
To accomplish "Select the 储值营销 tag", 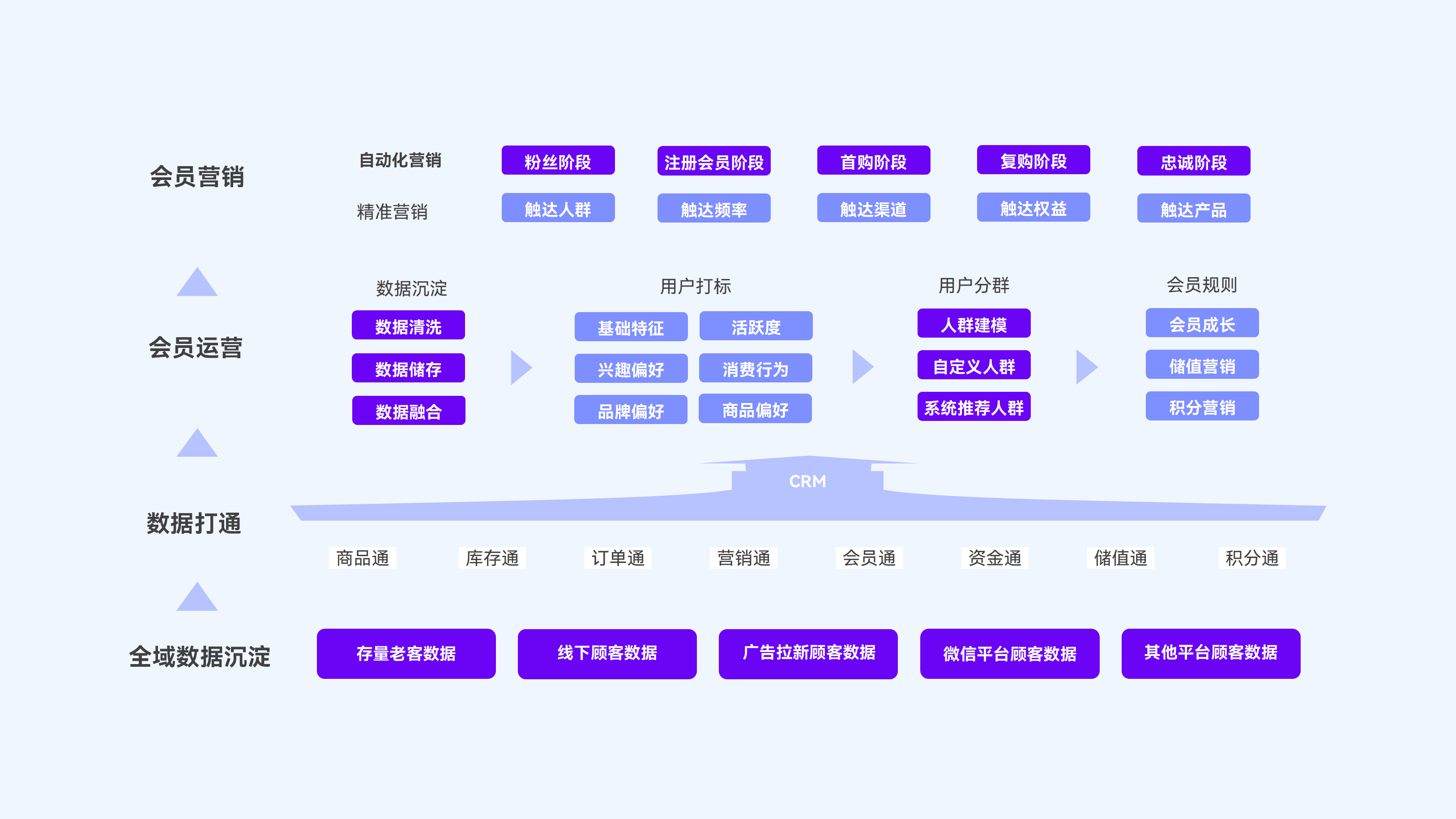I will tap(1202, 365).
